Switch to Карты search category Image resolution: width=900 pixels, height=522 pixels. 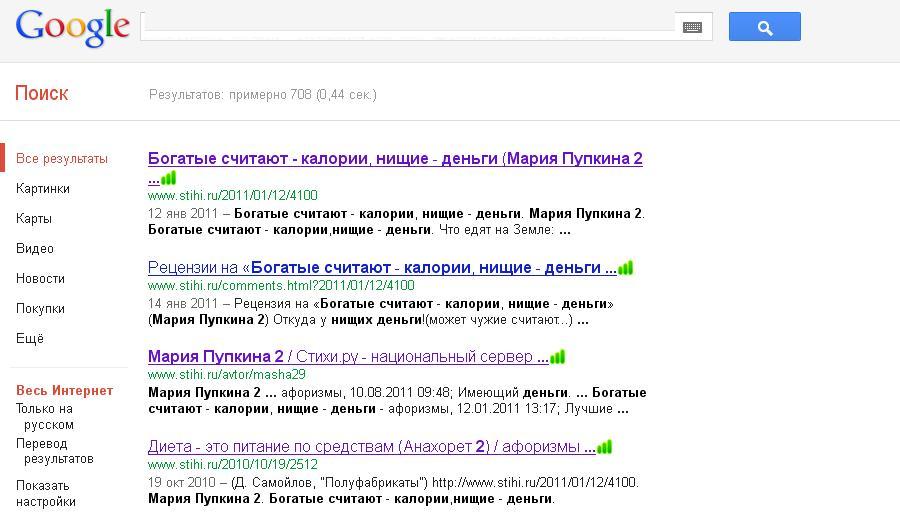click(x=34, y=218)
